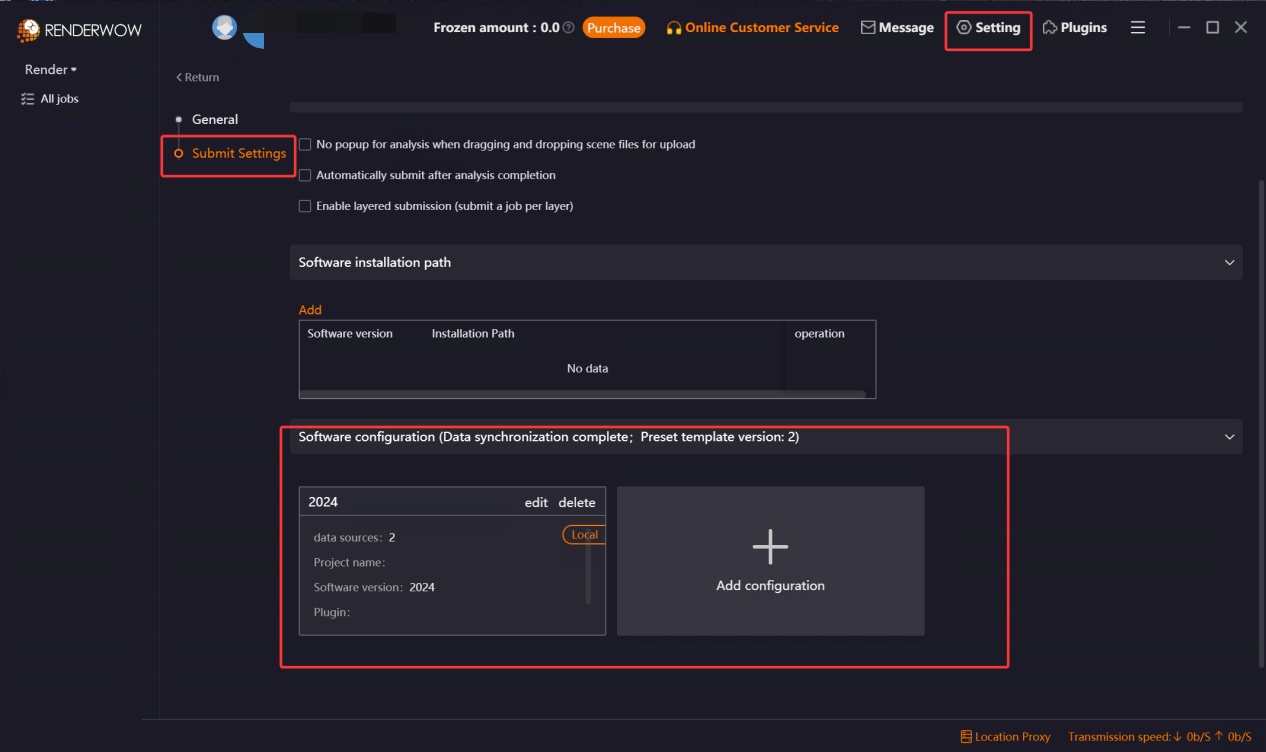The width and height of the screenshot is (1266, 752).
Task: Click the Local tag on 2024 card
Action: click(x=584, y=535)
